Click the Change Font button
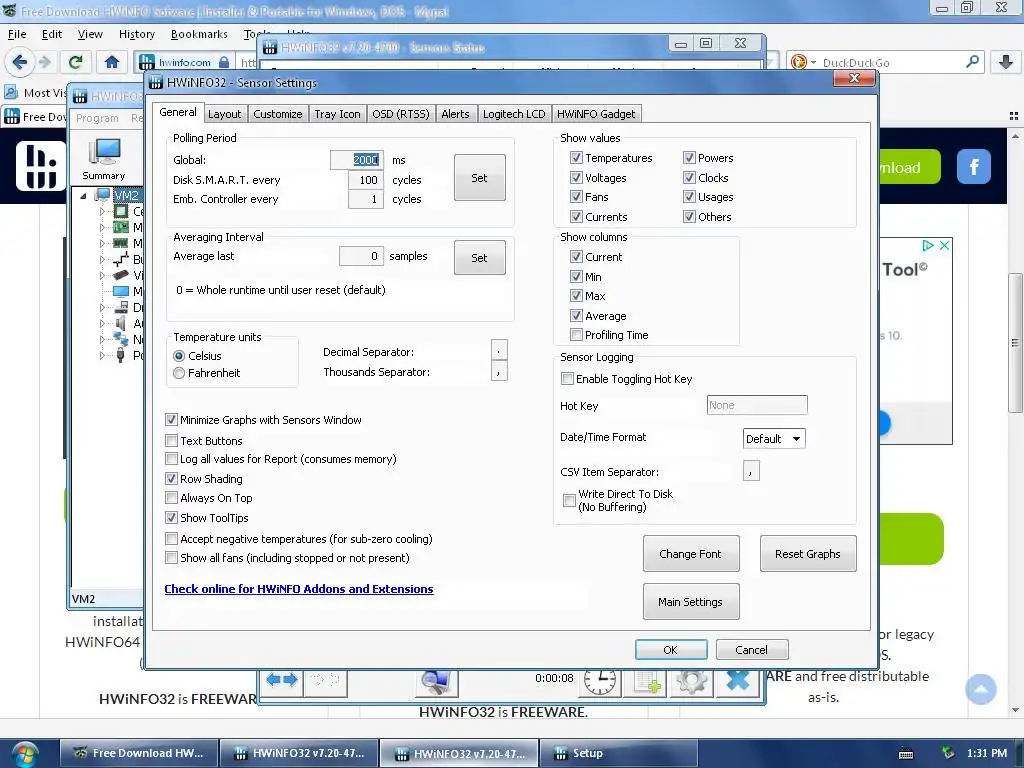 coord(691,554)
